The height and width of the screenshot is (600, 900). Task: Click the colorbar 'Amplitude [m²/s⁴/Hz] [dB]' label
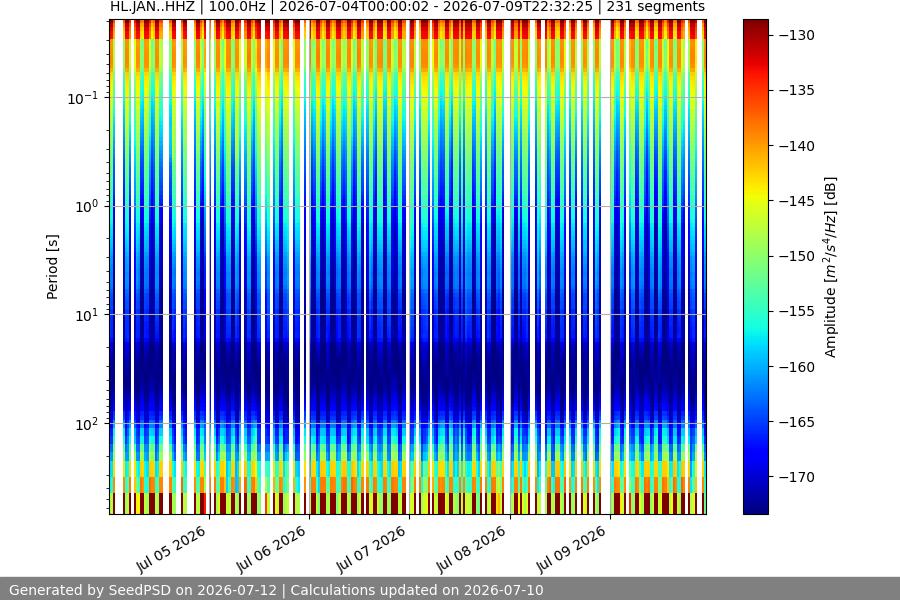pyautogui.click(x=831, y=267)
